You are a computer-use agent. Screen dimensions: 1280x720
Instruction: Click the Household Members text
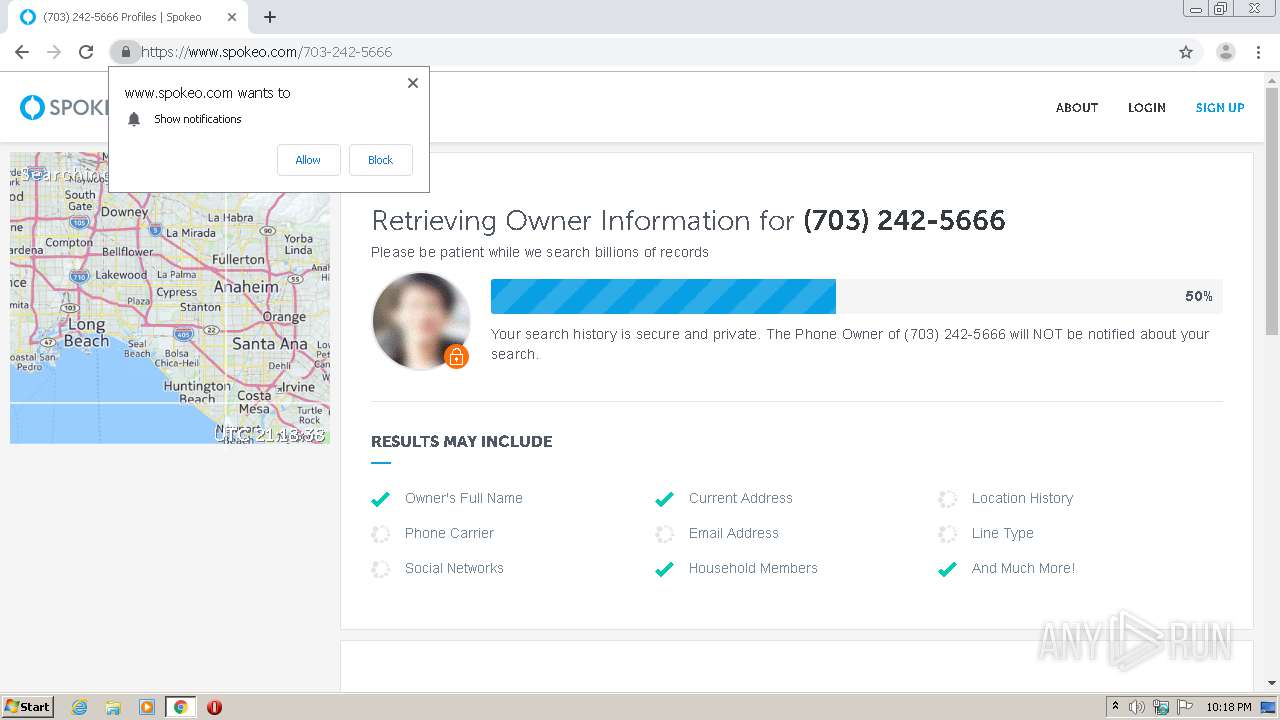tap(753, 568)
